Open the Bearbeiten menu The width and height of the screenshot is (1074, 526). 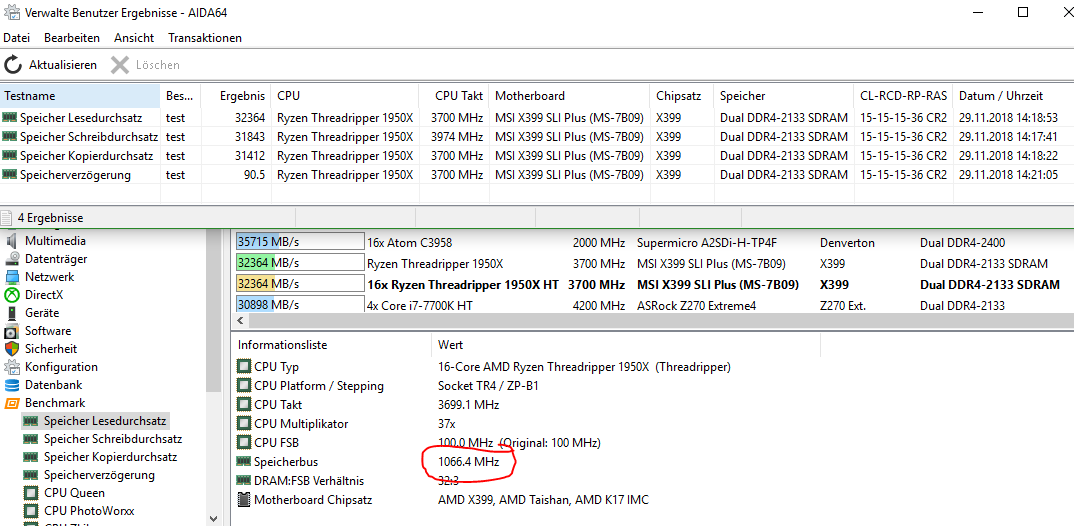72,38
